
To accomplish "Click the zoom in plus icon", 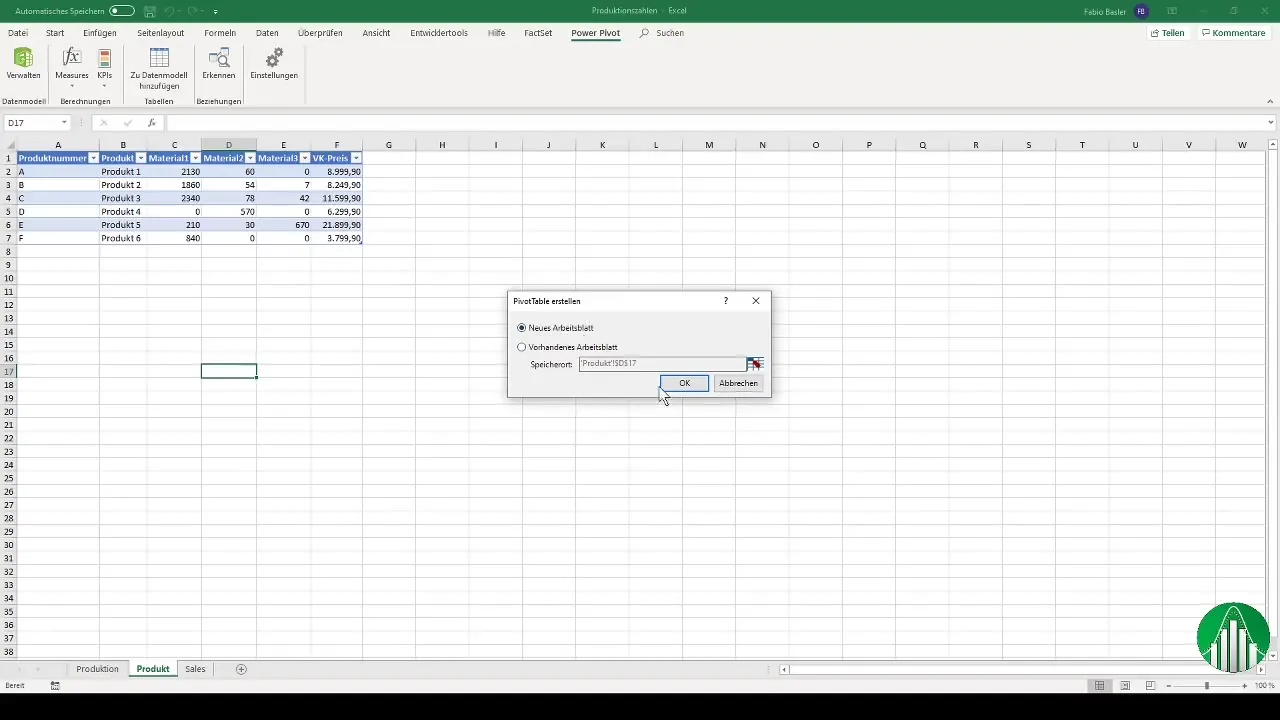I will [1245, 686].
